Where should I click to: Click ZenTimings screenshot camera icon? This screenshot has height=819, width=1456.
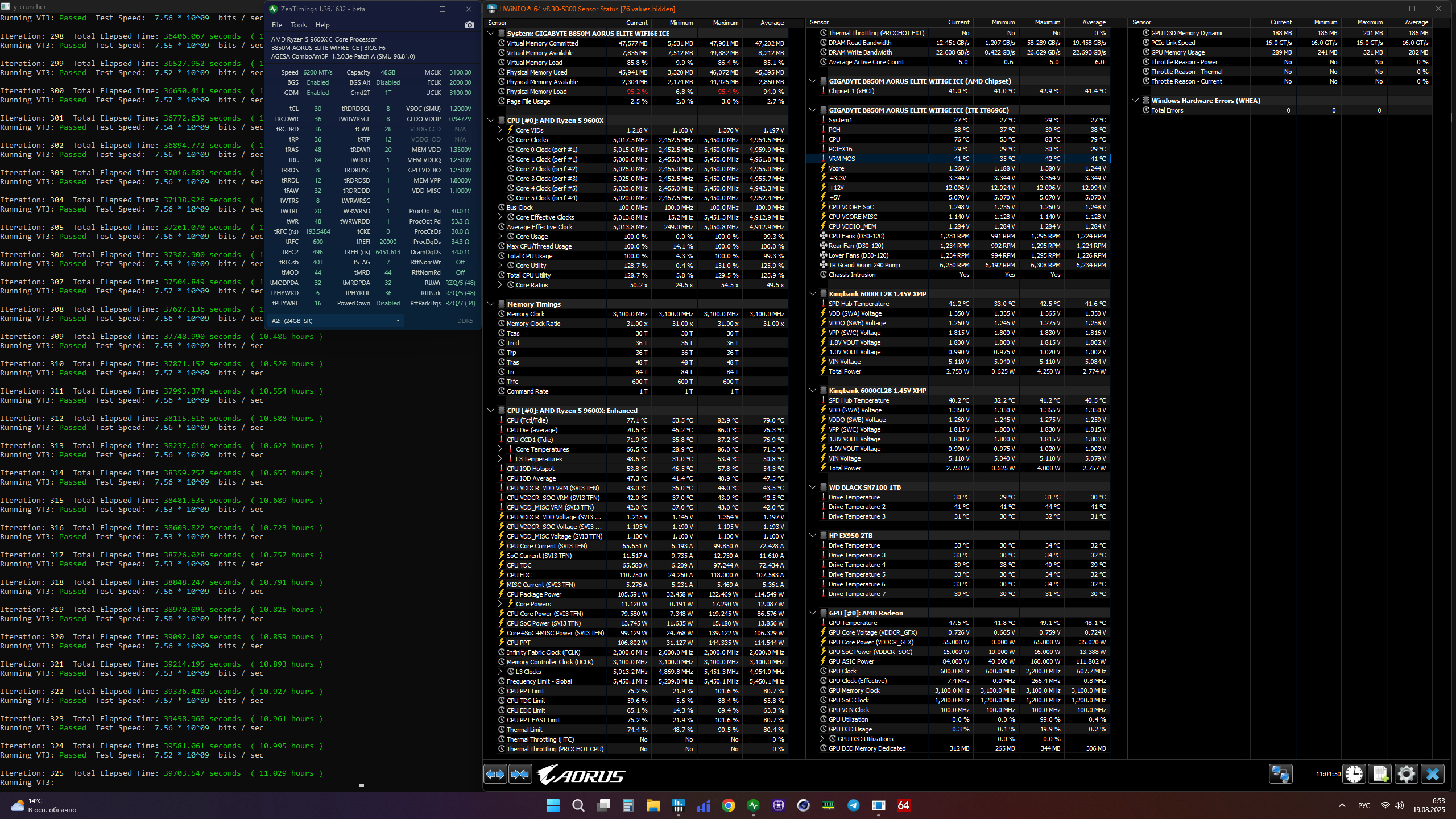(x=469, y=25)
